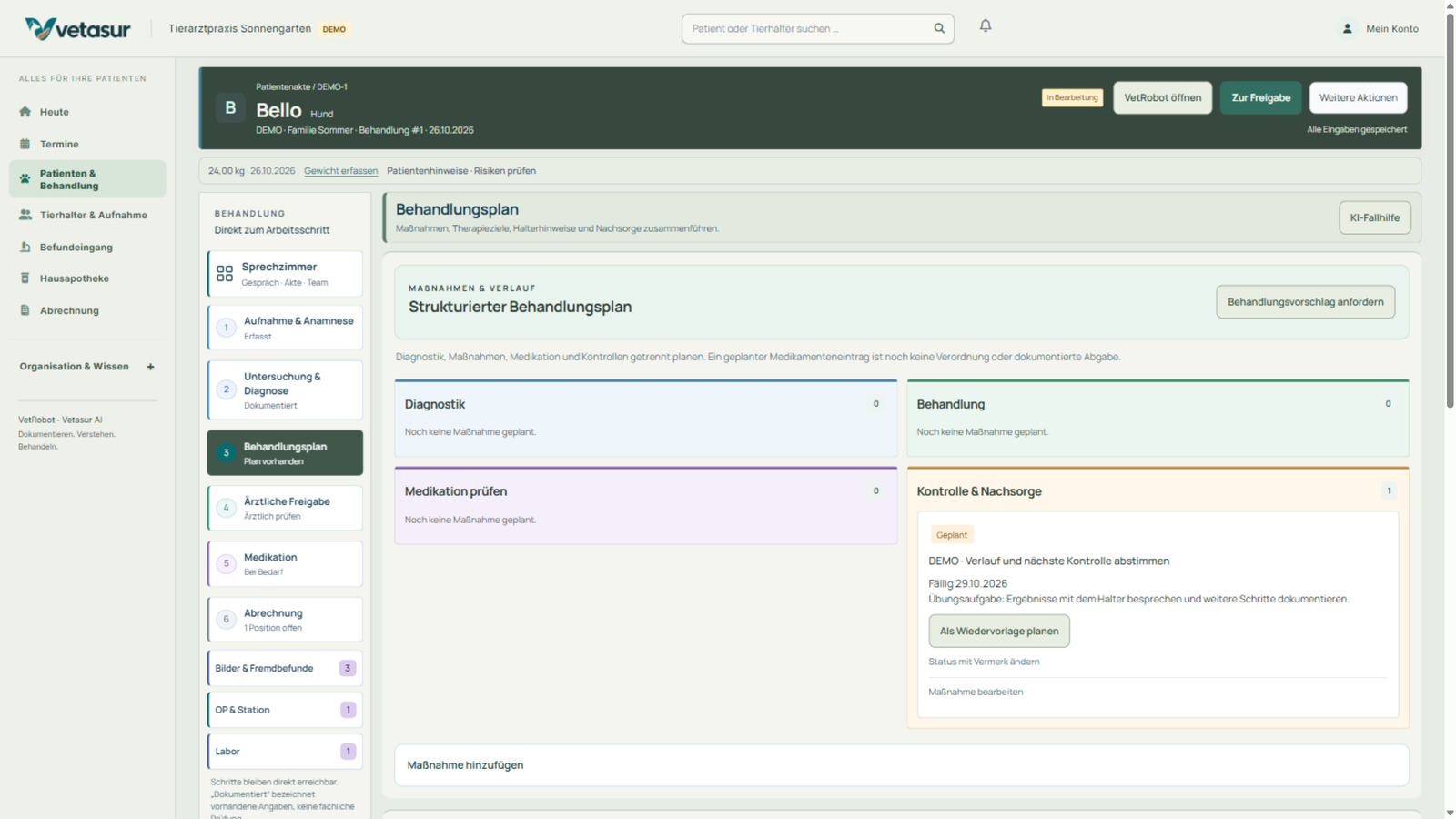This screenshot has width=1456, height=819.
Task: Click the notification bell icon
Action: [986, 26]
